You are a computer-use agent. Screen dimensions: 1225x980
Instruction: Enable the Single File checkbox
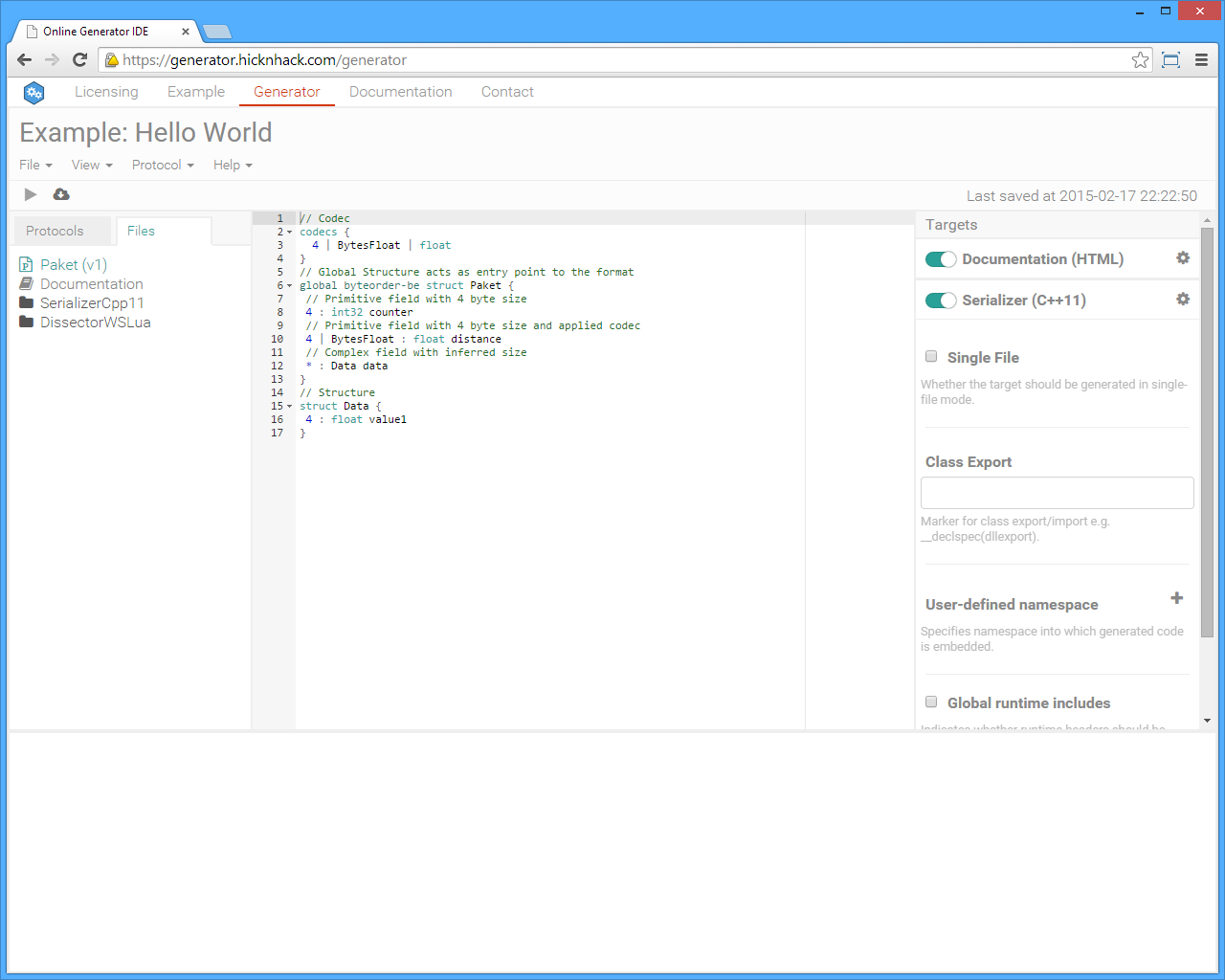coord(931,356)
